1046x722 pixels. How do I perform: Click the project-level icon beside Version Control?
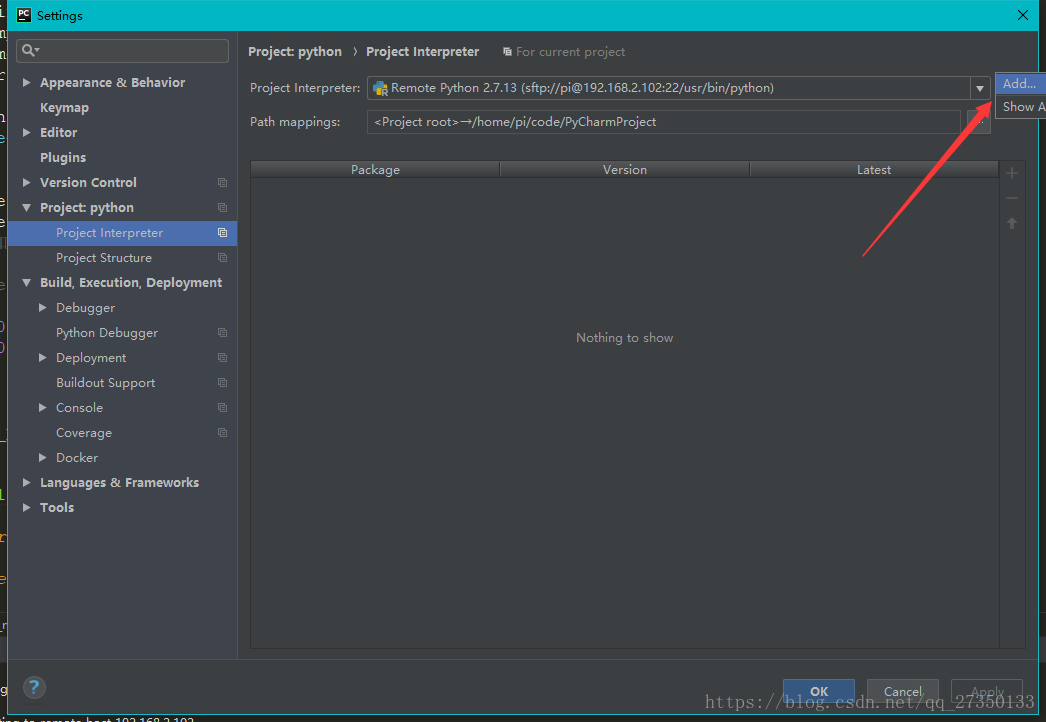pyautogui.click(x=222, y=182)
